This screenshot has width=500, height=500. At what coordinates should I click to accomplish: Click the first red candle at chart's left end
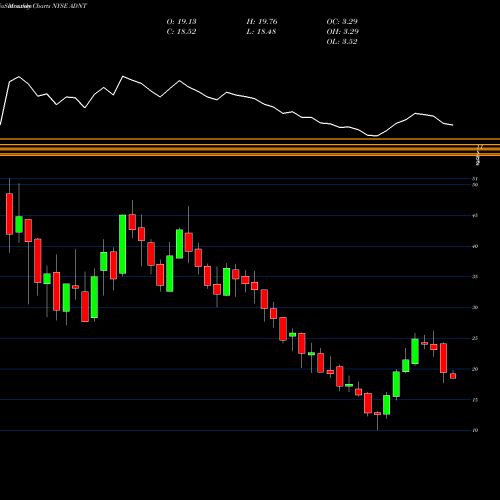coord(9,214)
